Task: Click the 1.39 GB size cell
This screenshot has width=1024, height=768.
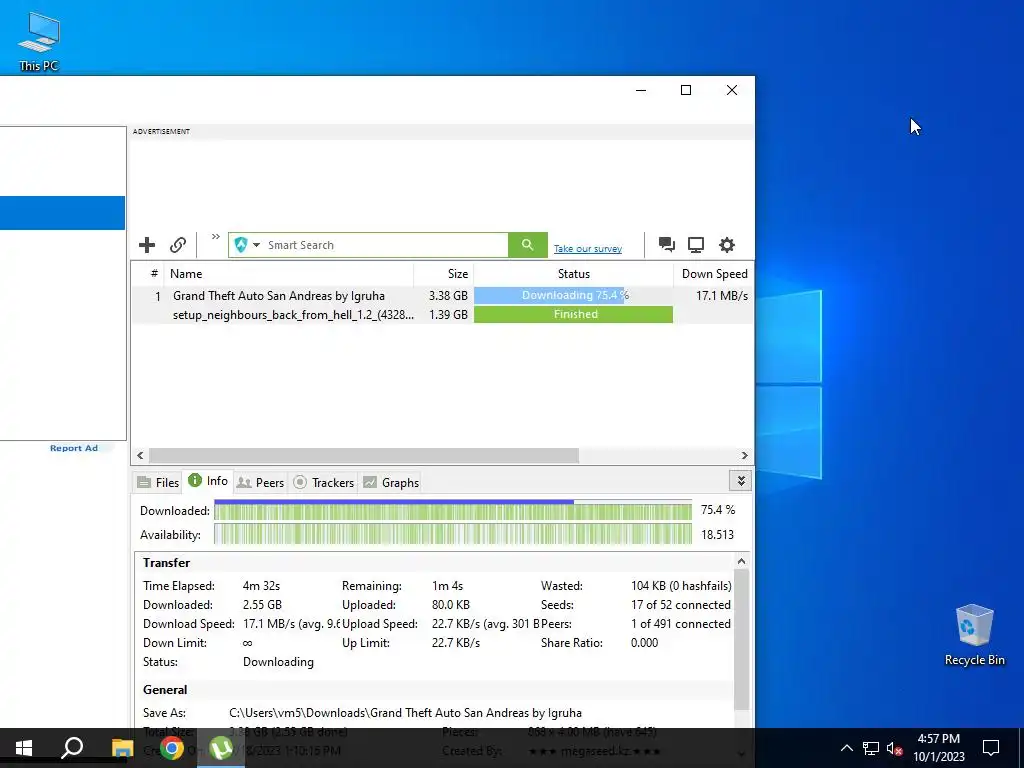Action: (x=448, y=315)
